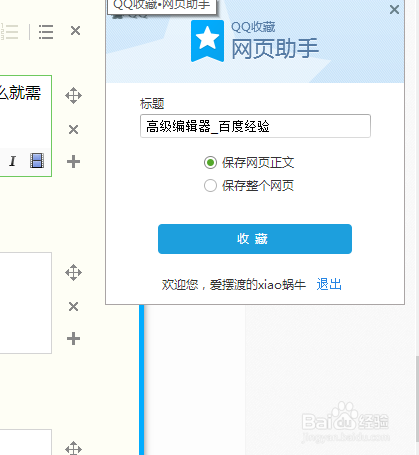Screen dimensions: 419x455
Task: Click move handle beside the green-bordered step
Action: 73,96
